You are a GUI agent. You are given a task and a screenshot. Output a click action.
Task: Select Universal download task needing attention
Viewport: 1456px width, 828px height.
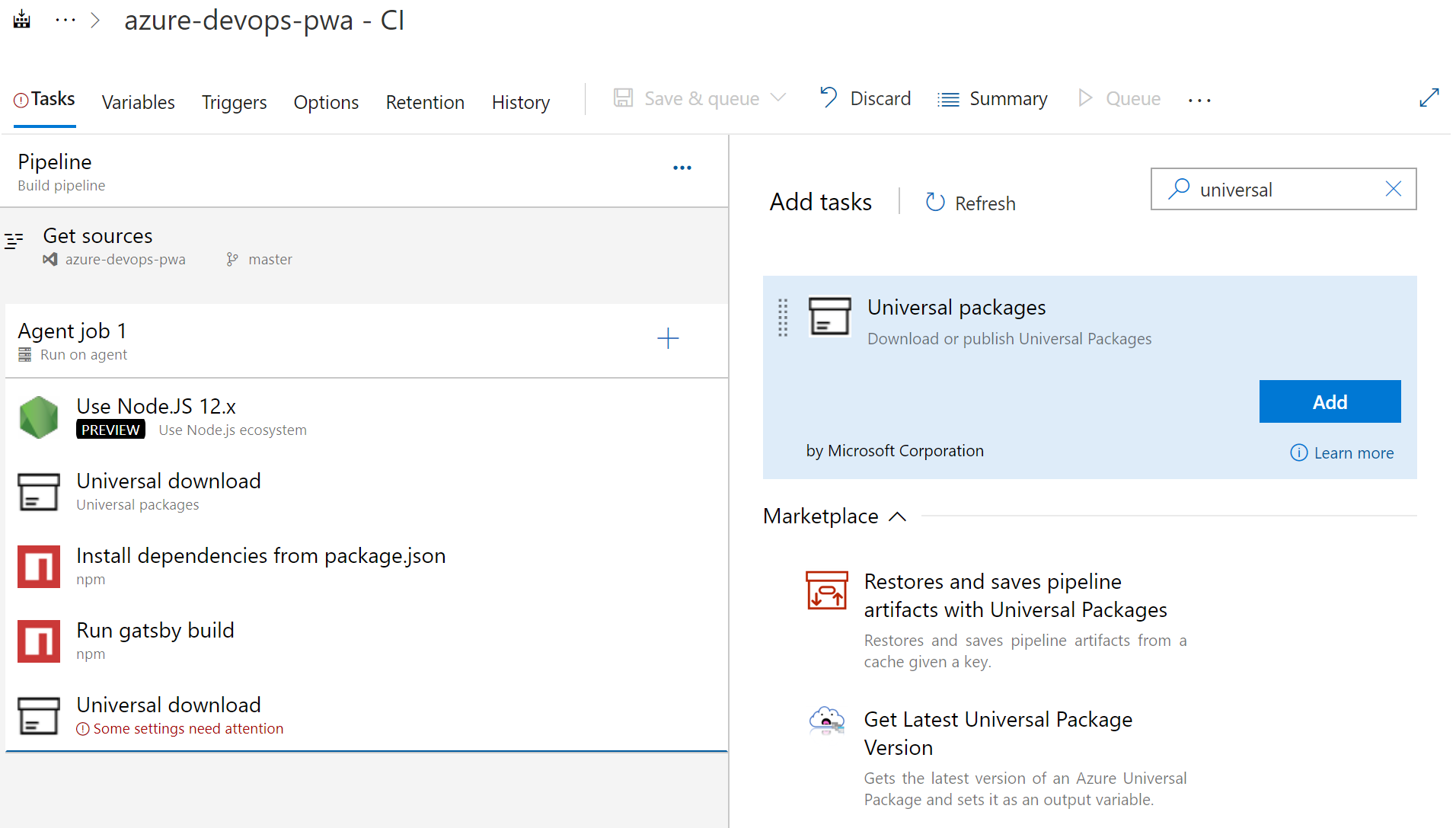168,715
